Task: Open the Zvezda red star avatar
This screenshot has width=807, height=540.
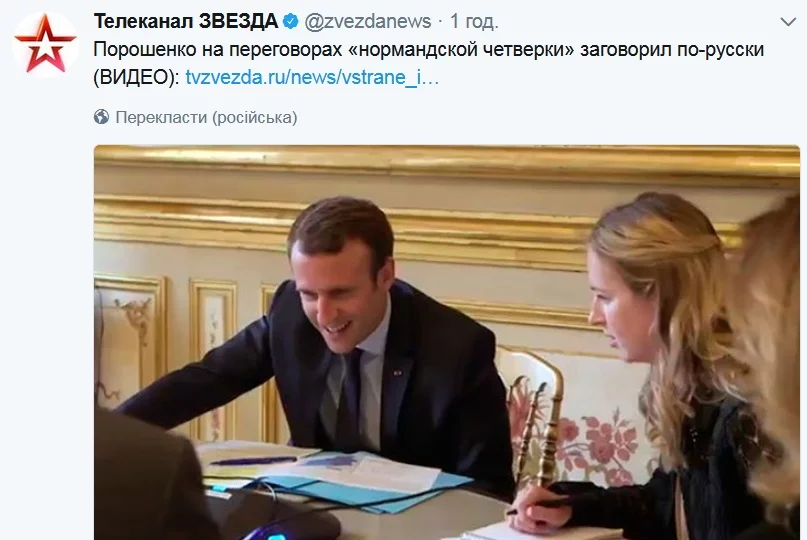Action: 45,44
